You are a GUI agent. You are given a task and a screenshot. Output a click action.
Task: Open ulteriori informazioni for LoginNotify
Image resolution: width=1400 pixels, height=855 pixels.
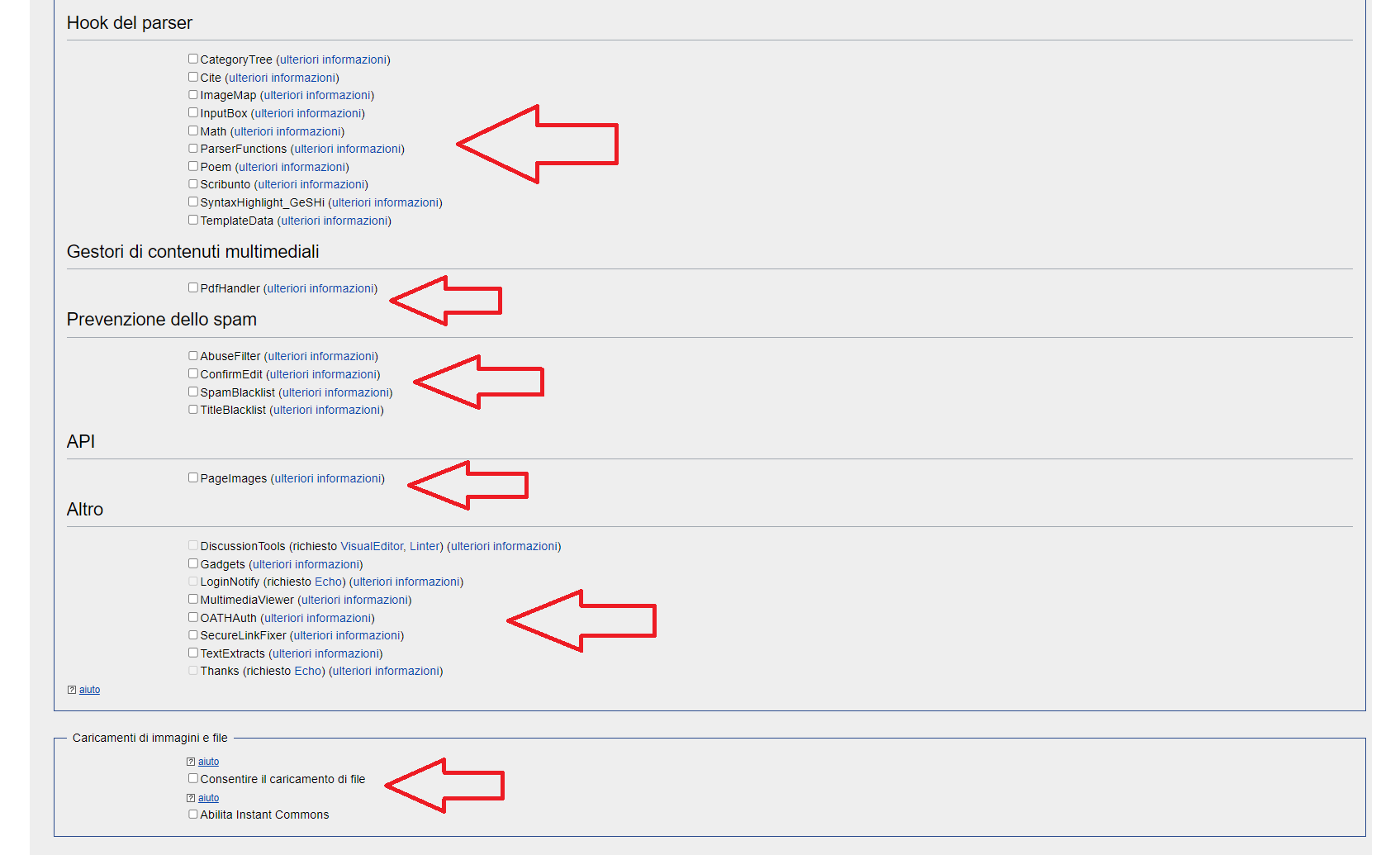click(x=407, y=582)
